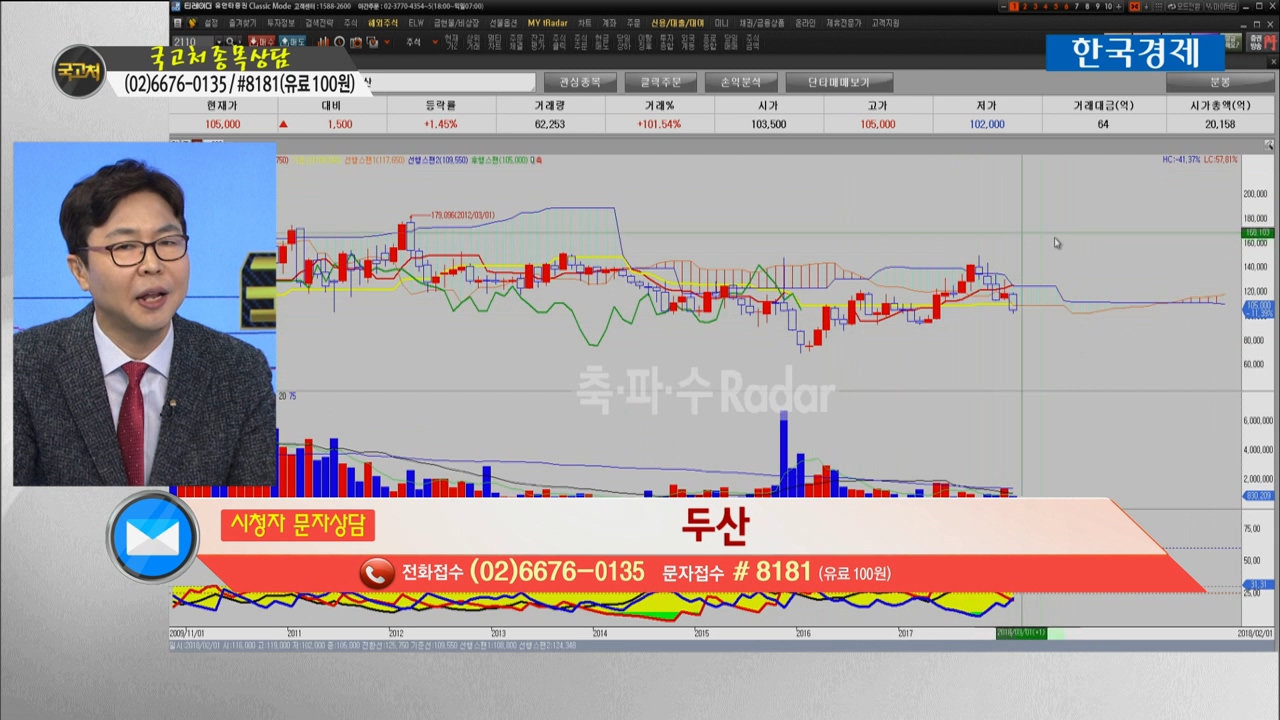Click the 잔고평가 toolbar shortcut
This screenshot has width=1280, height=720.
[539, 42]
